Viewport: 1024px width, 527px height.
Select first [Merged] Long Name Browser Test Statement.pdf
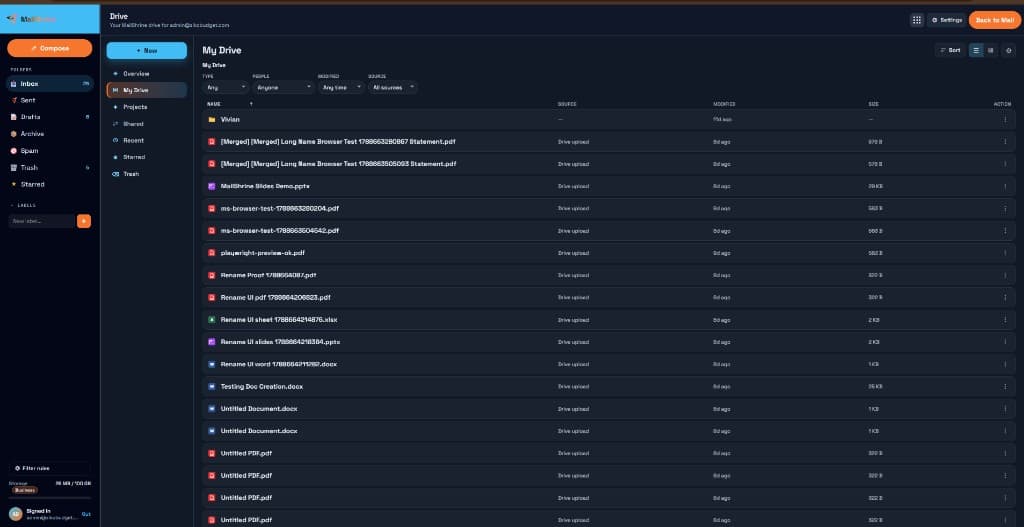(x=338, y=142)
